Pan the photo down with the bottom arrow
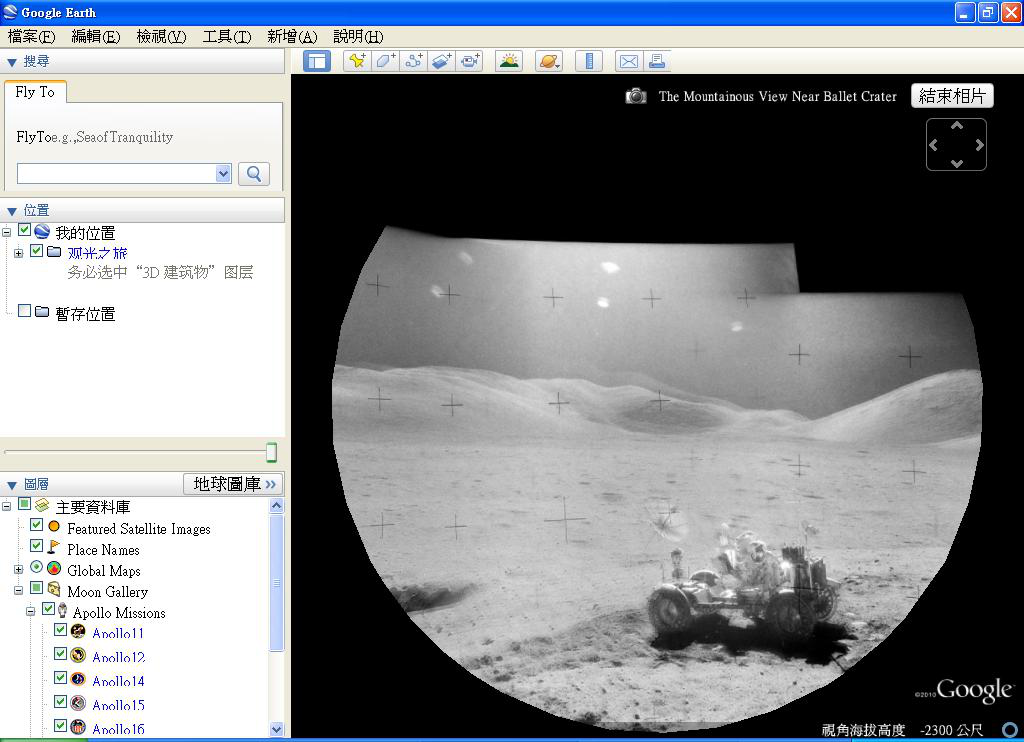 point(957,164)
